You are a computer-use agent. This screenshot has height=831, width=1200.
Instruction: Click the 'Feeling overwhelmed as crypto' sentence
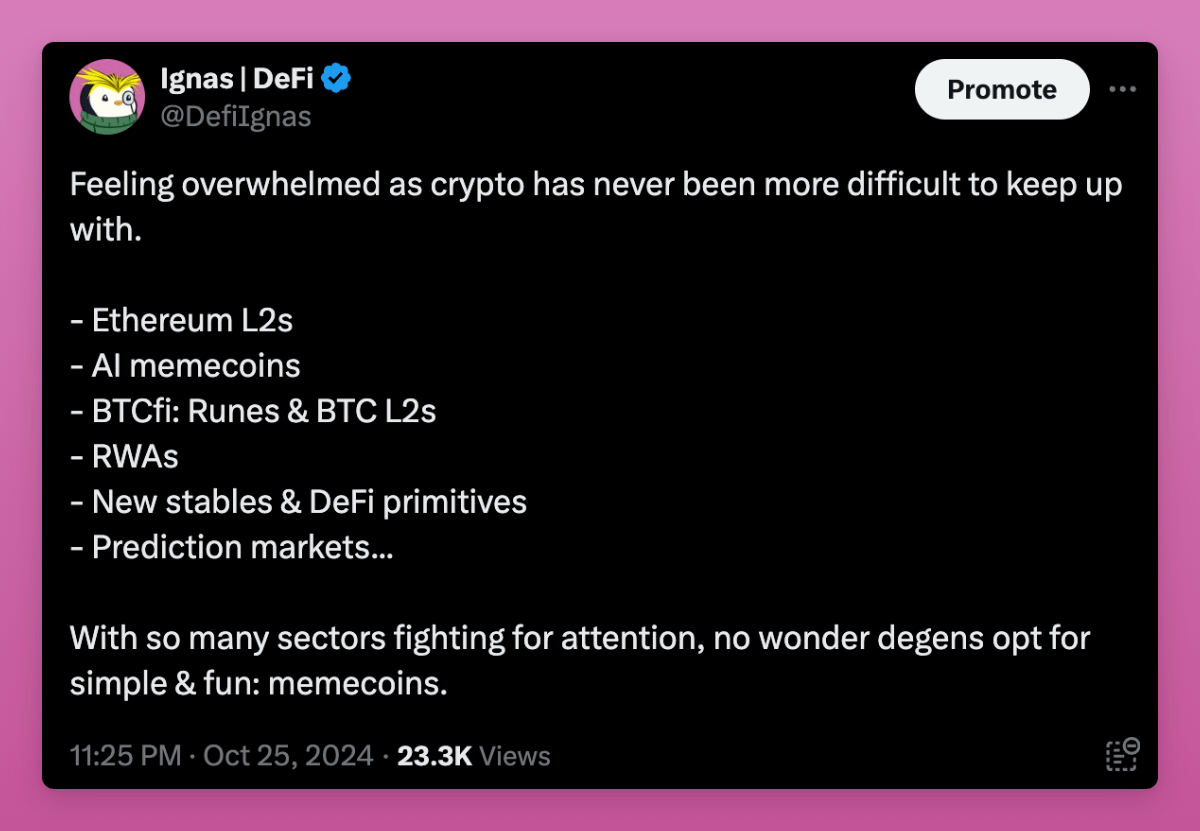point(596,207)
